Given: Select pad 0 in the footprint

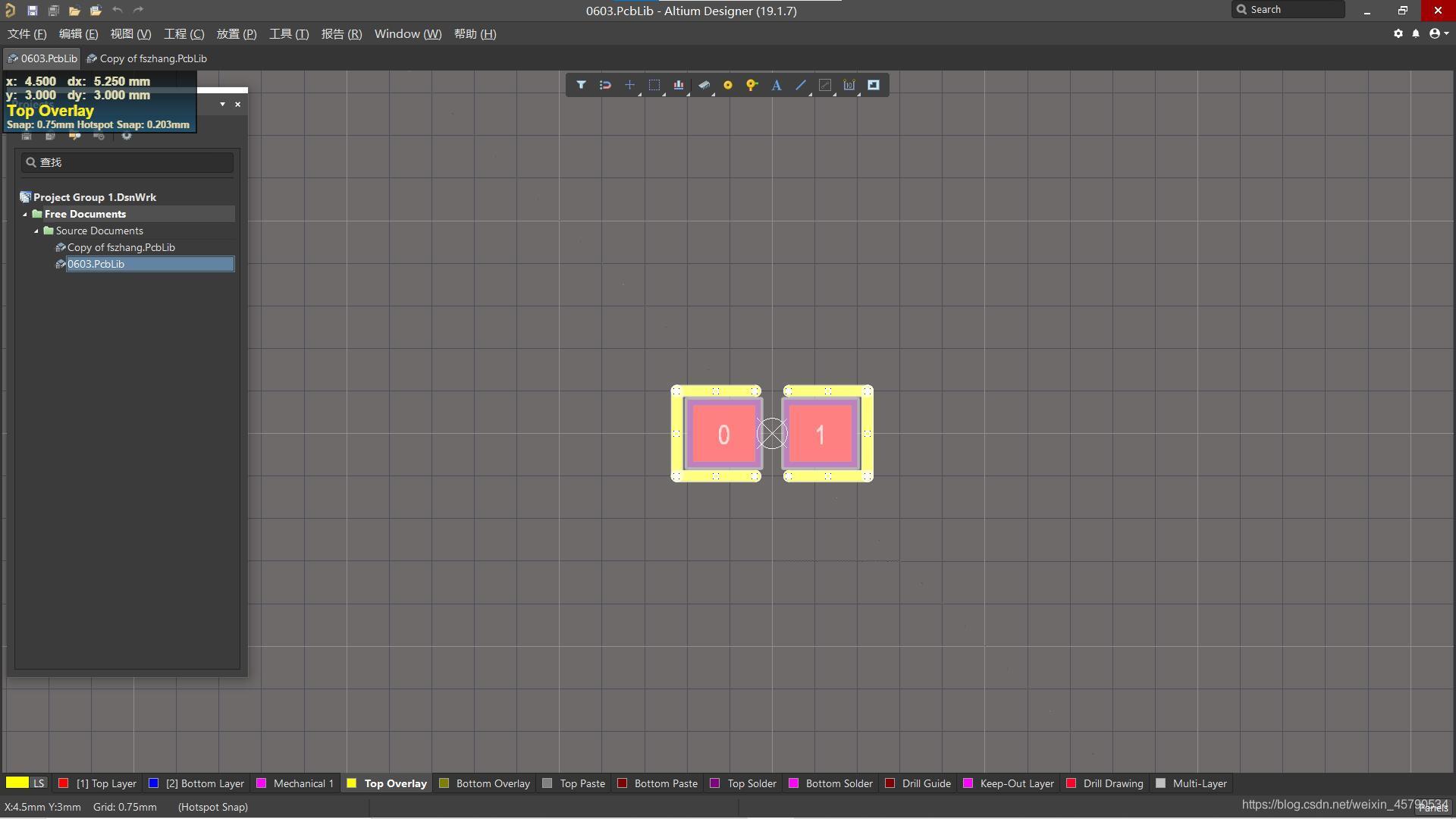Looking at the screenshot, I should click(723, 434).
